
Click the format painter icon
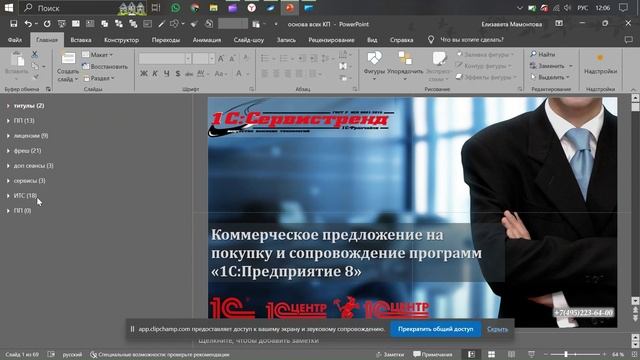point(36,76)
